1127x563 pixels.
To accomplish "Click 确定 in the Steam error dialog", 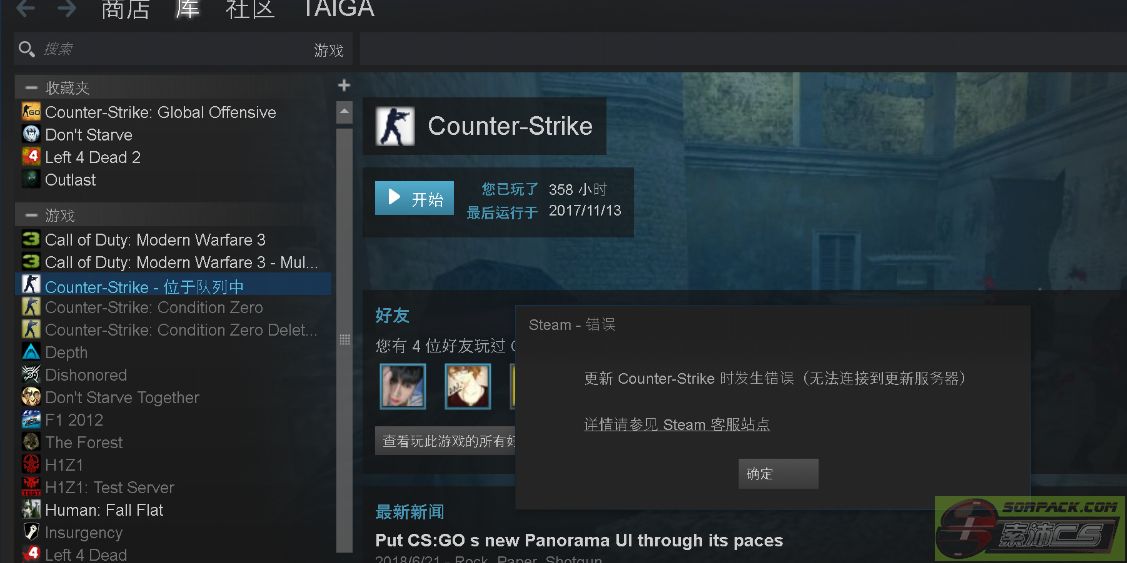I will pos(778,474).
